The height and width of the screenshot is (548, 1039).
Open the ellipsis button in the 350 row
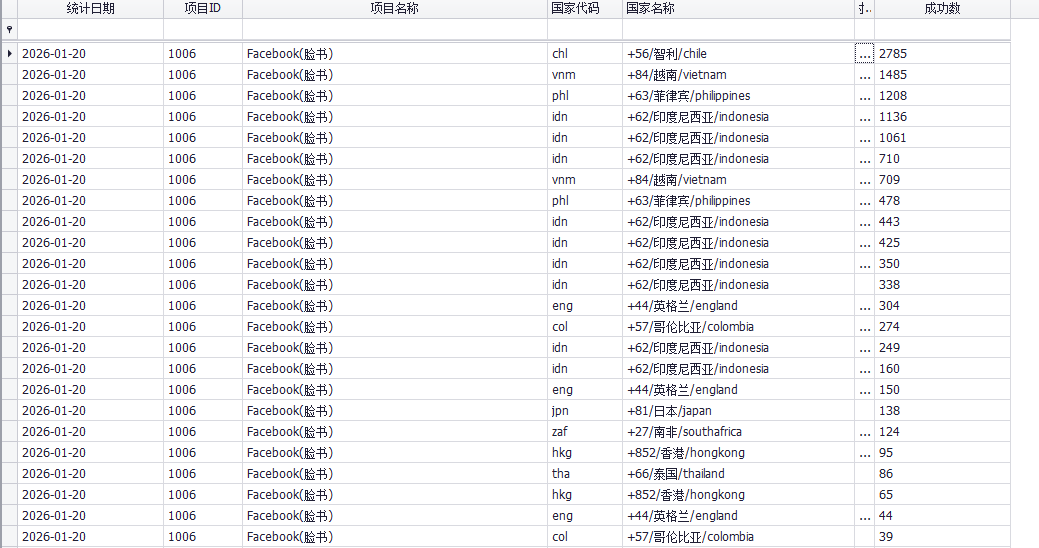(865, 264)
